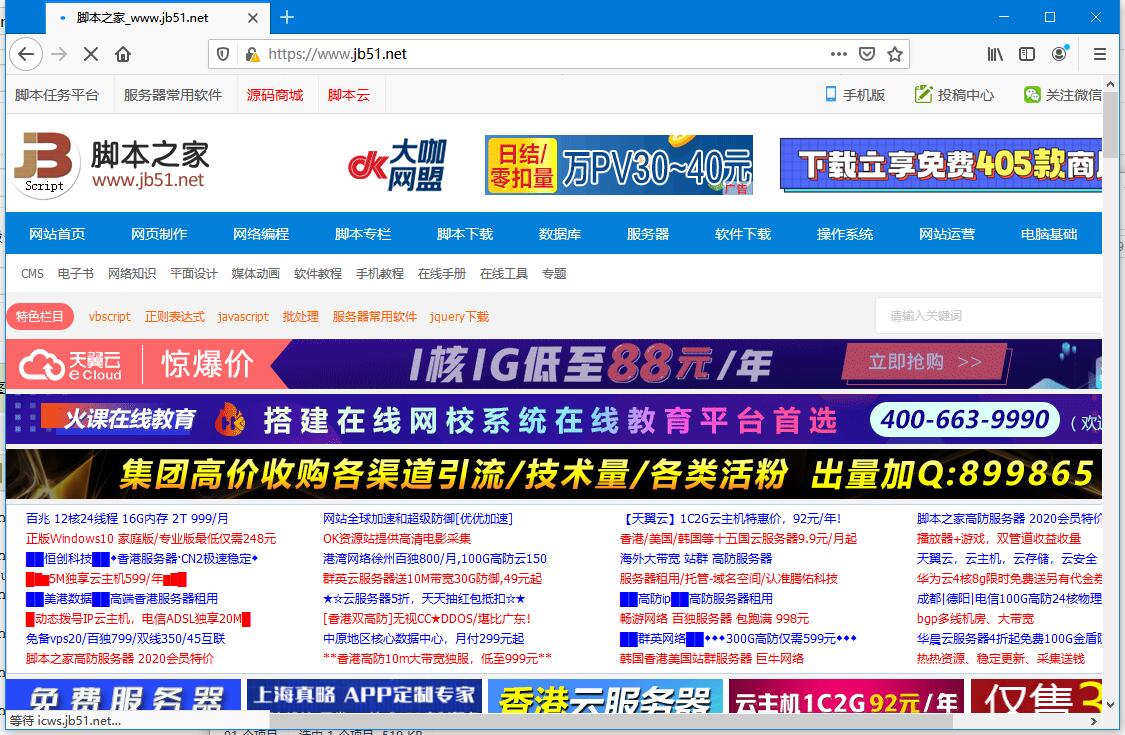Image resolution: width=1125 pixels, height=735 pixels.
Task: Open 网络编程 nav item
Action: (x=260, y=234)
